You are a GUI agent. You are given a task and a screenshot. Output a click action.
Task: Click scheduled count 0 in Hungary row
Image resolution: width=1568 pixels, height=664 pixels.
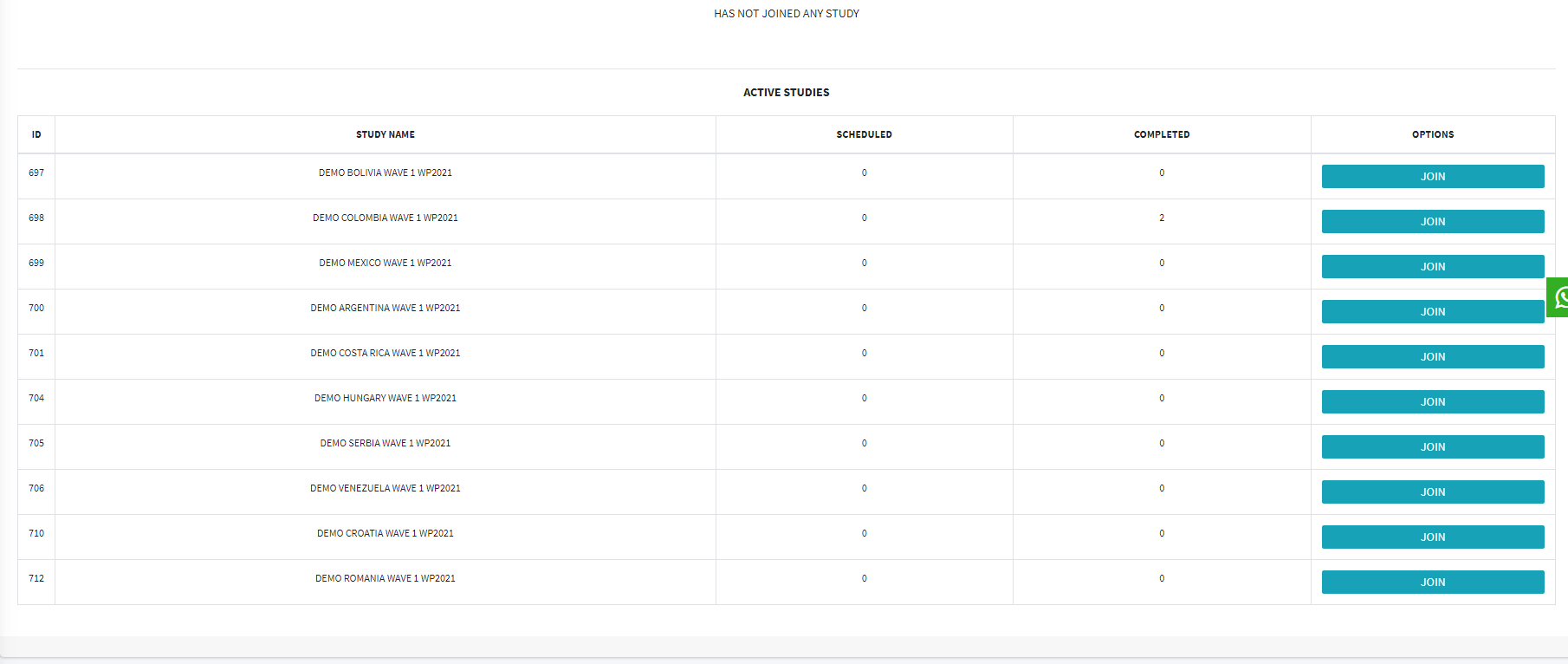tap(864, 398)
